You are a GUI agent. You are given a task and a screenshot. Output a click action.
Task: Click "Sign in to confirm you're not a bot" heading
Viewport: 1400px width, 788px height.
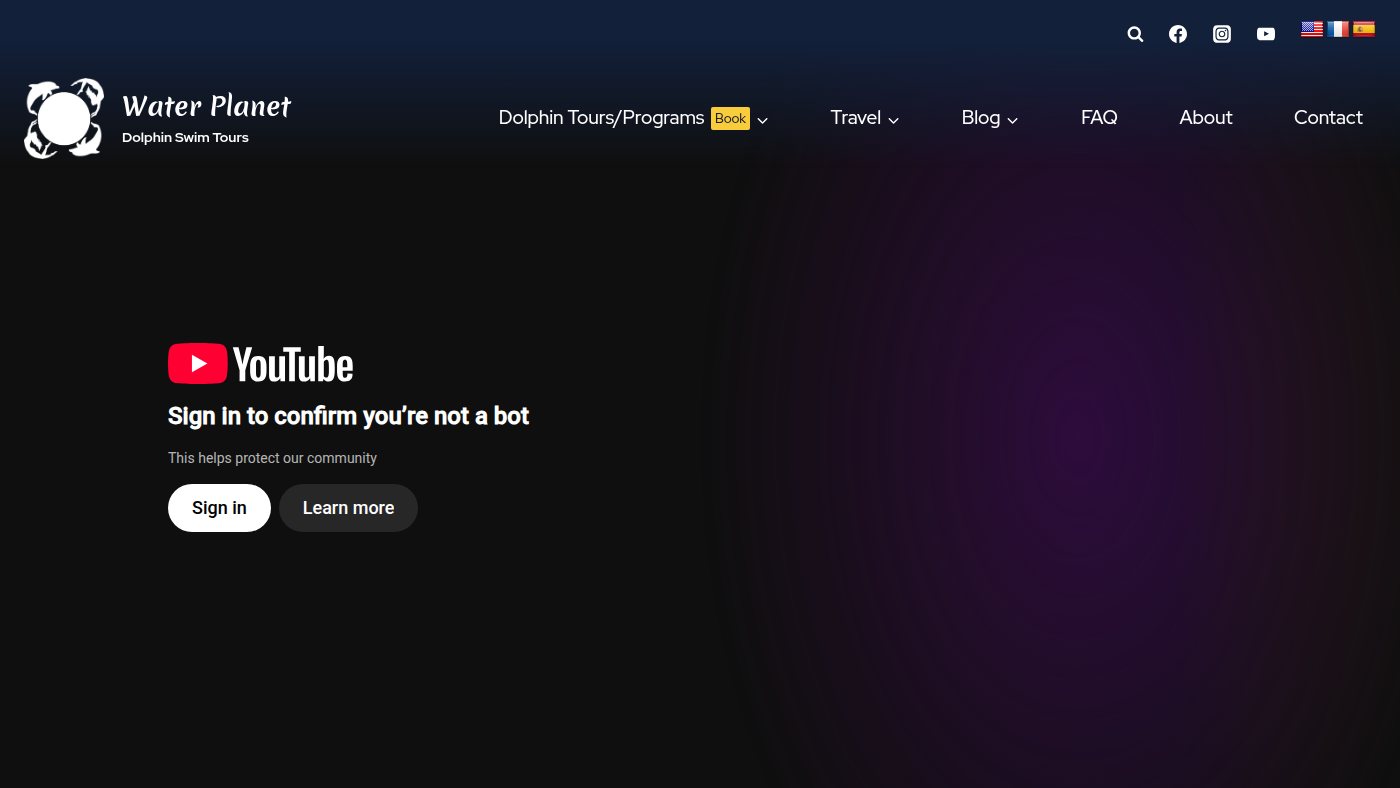pyautogui.click(x=348, y=416)
